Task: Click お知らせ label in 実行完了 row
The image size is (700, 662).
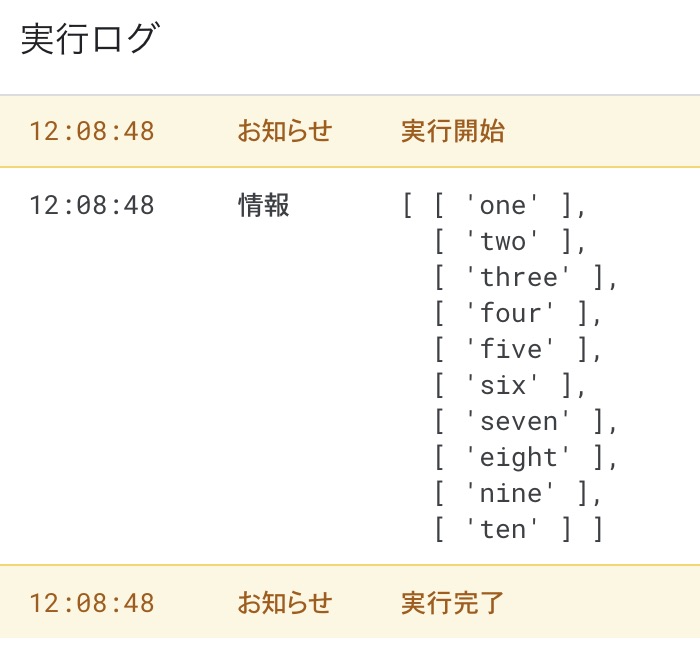Action: click(284, 603)
